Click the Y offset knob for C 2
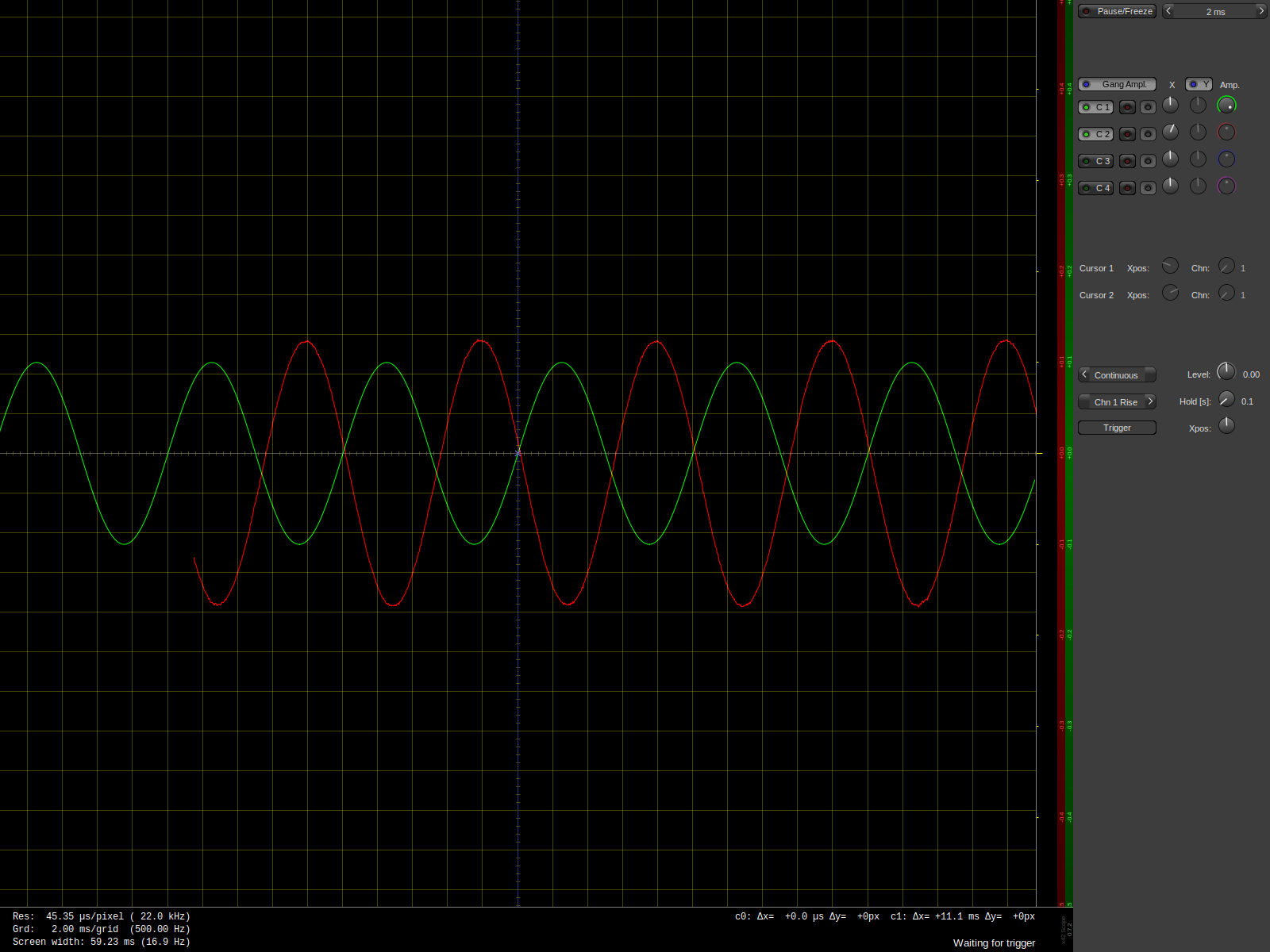Viewport: 1270px width, 952px height. (x=1199, y=132)
